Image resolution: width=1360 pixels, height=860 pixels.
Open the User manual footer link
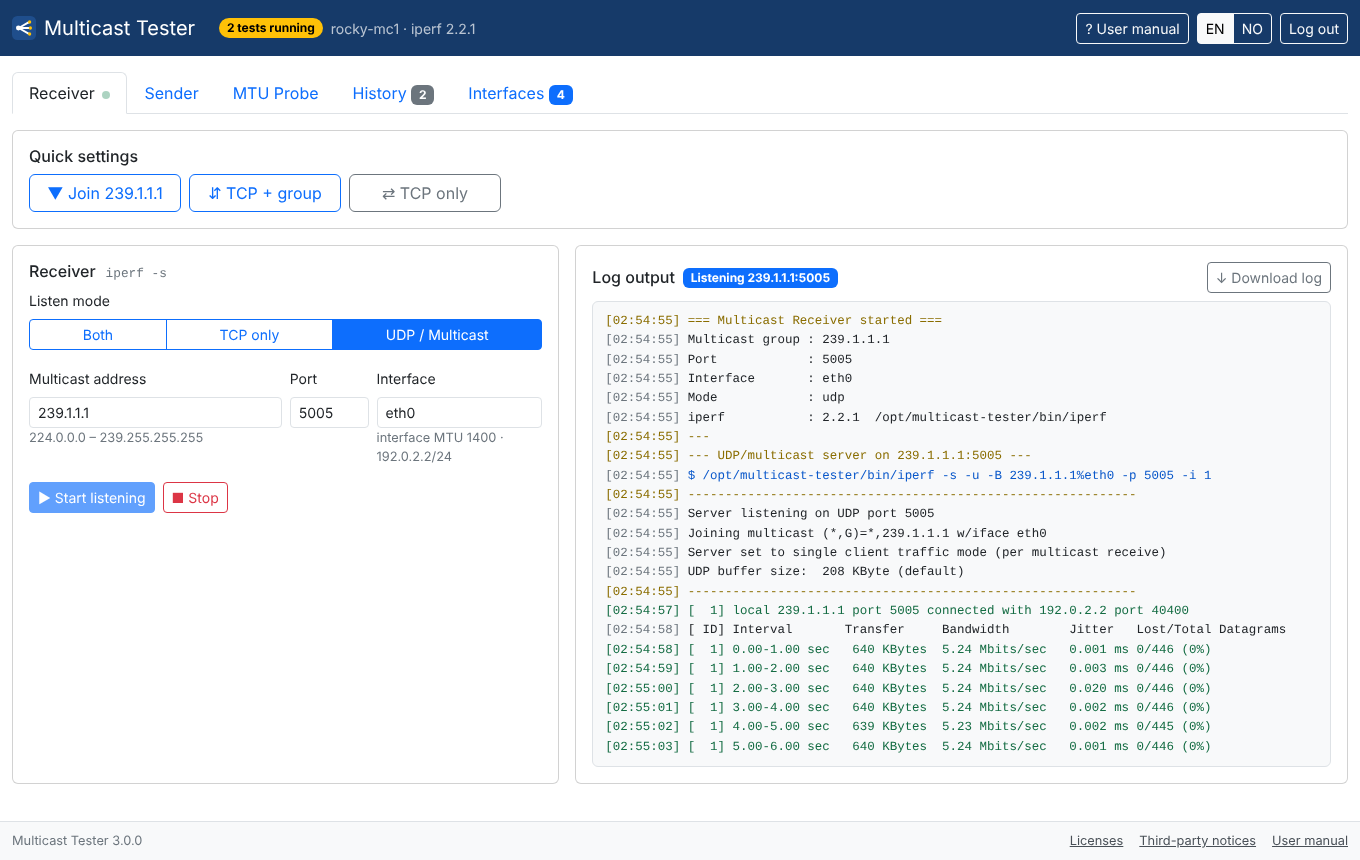click(1310, 841)
